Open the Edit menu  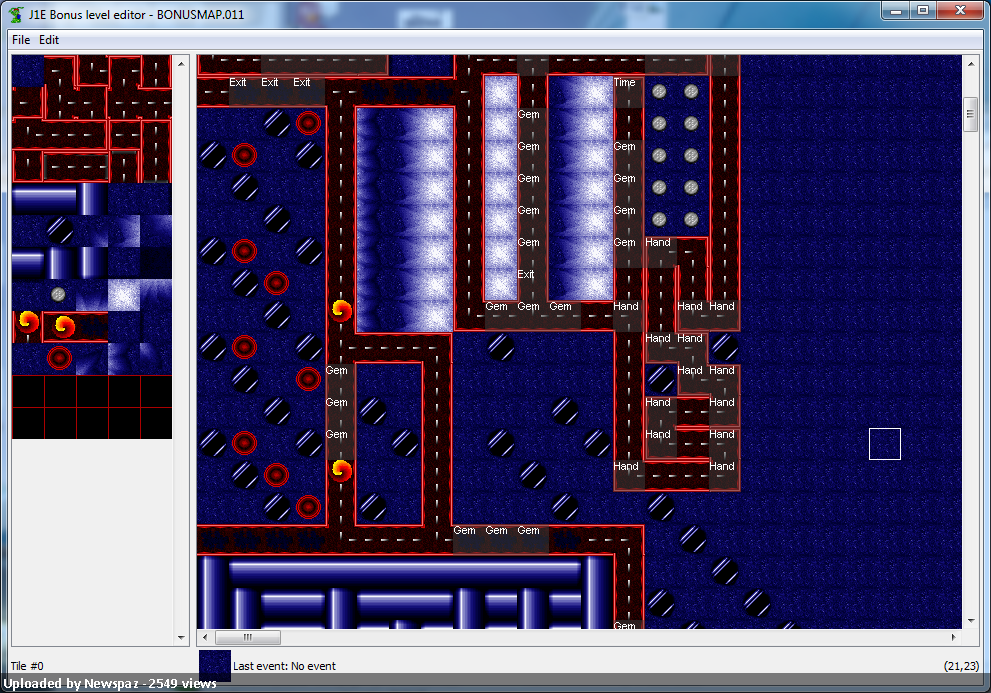[49, 40]
